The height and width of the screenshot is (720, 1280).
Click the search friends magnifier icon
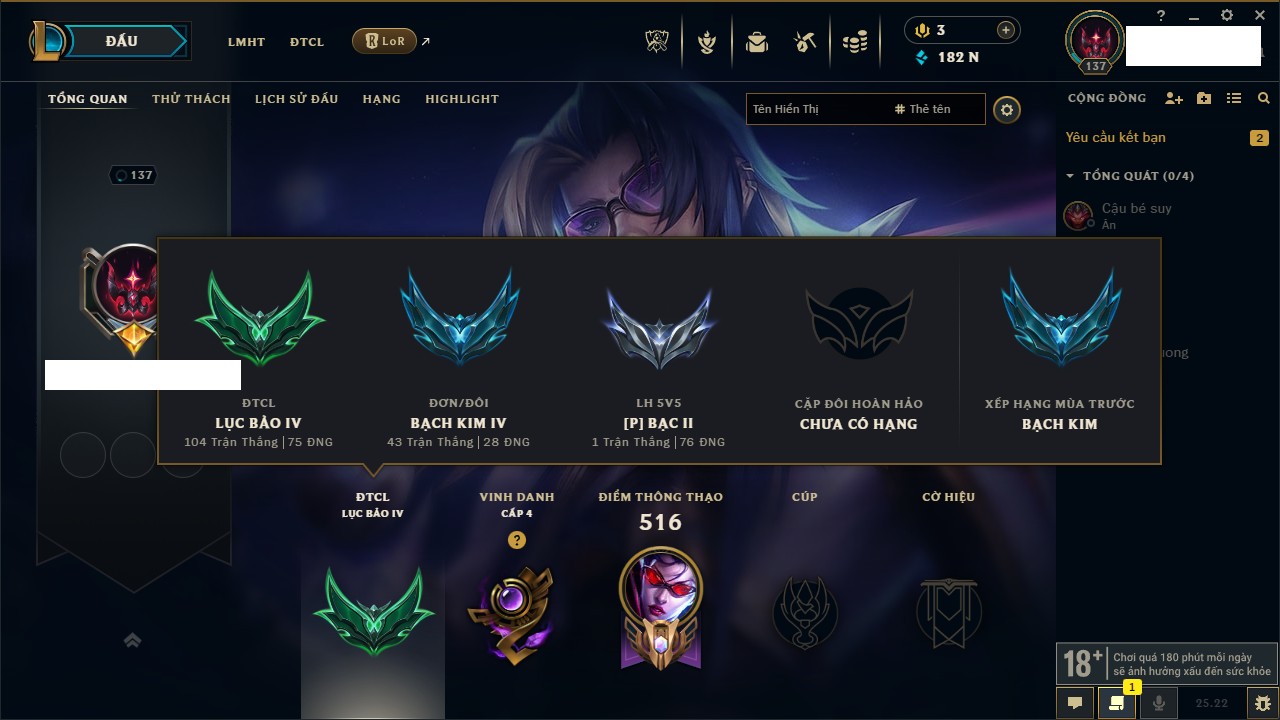pos(1264,98)
